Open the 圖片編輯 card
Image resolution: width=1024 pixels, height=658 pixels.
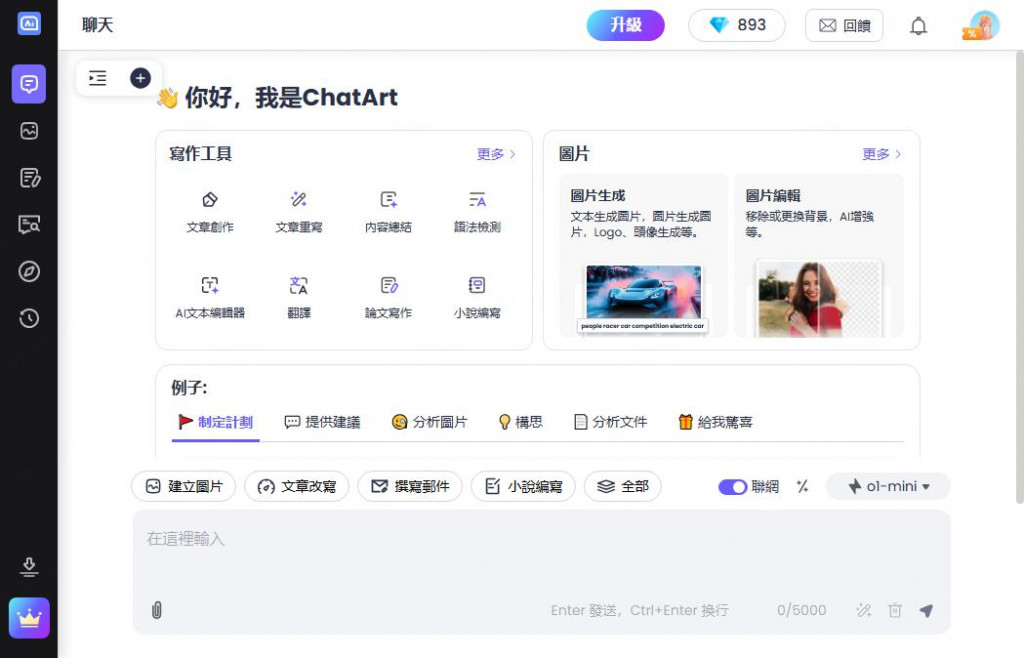pyautogui.click(x=819, y=256)
